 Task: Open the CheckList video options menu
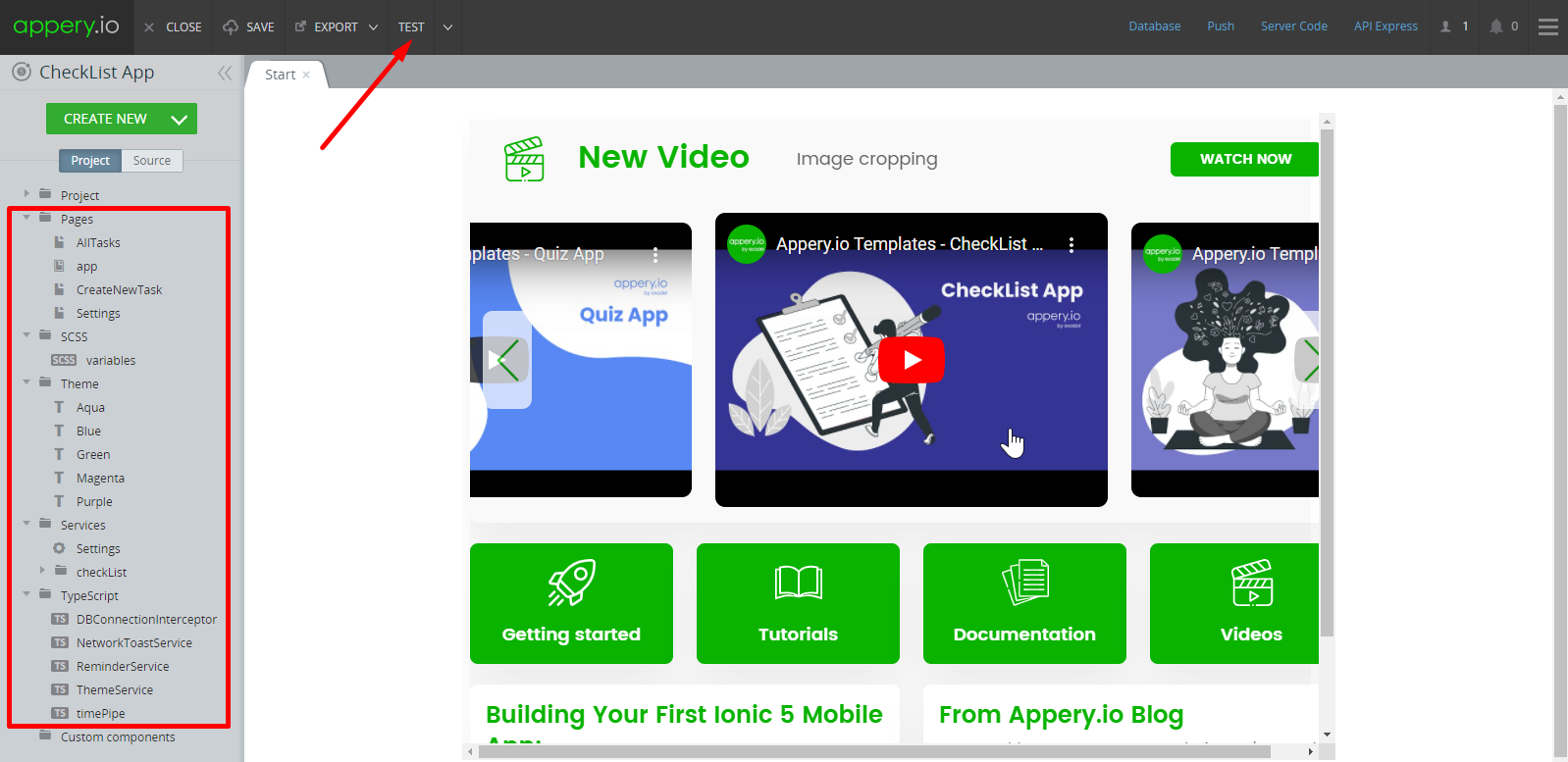pyautogui.click(x=1071, y=244)
